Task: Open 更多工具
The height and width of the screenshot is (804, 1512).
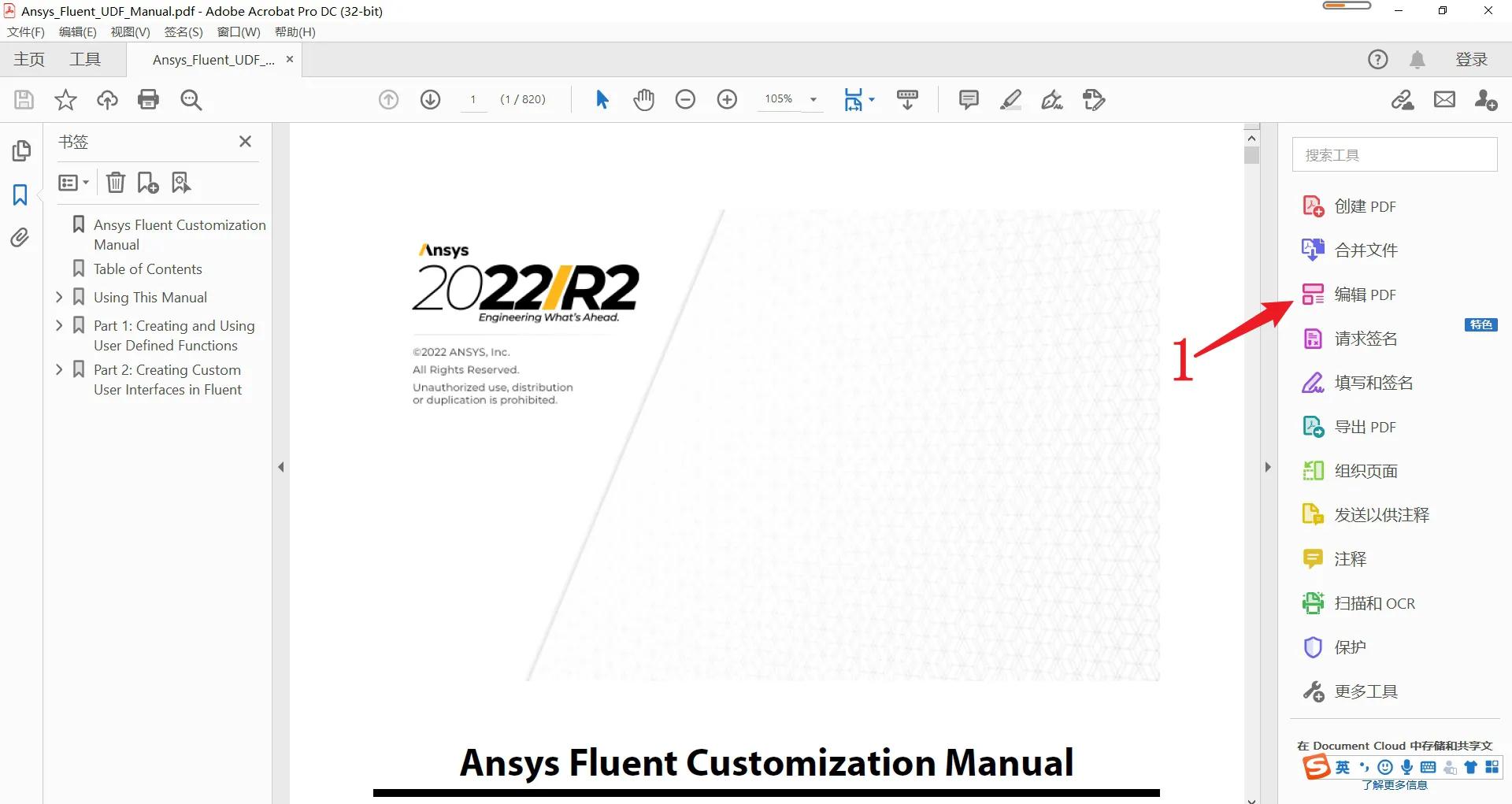Action: point(1350,691)
